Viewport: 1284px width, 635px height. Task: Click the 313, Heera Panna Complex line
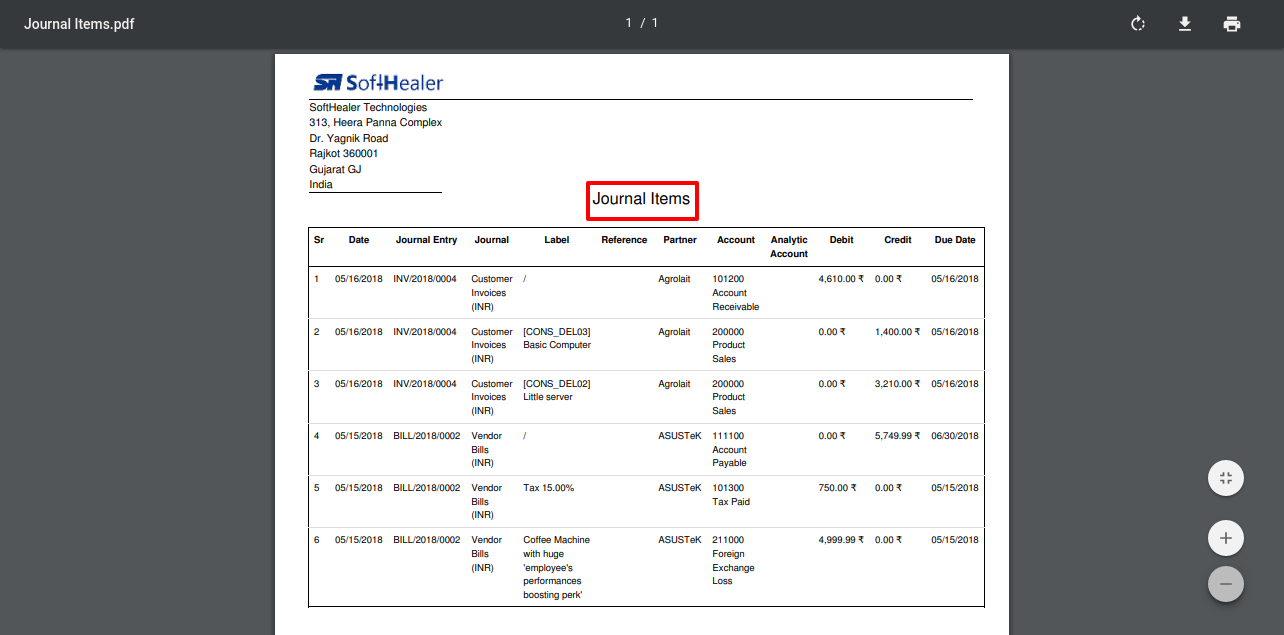pyautogui.click(x=376, y=122)
